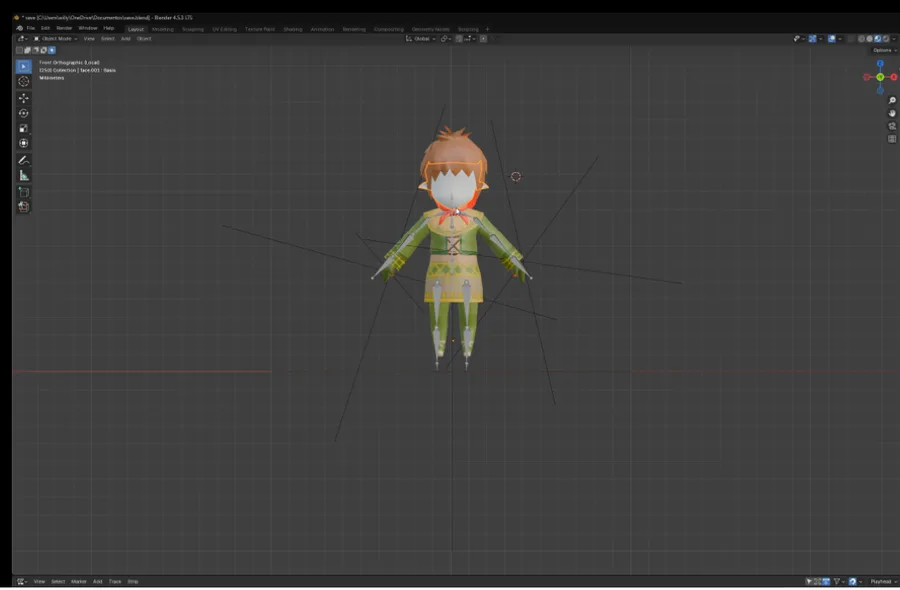The height and width of the screenshot is (590, 900).
Task: Switch to rendered viewport shading
Action: (886, 38)
